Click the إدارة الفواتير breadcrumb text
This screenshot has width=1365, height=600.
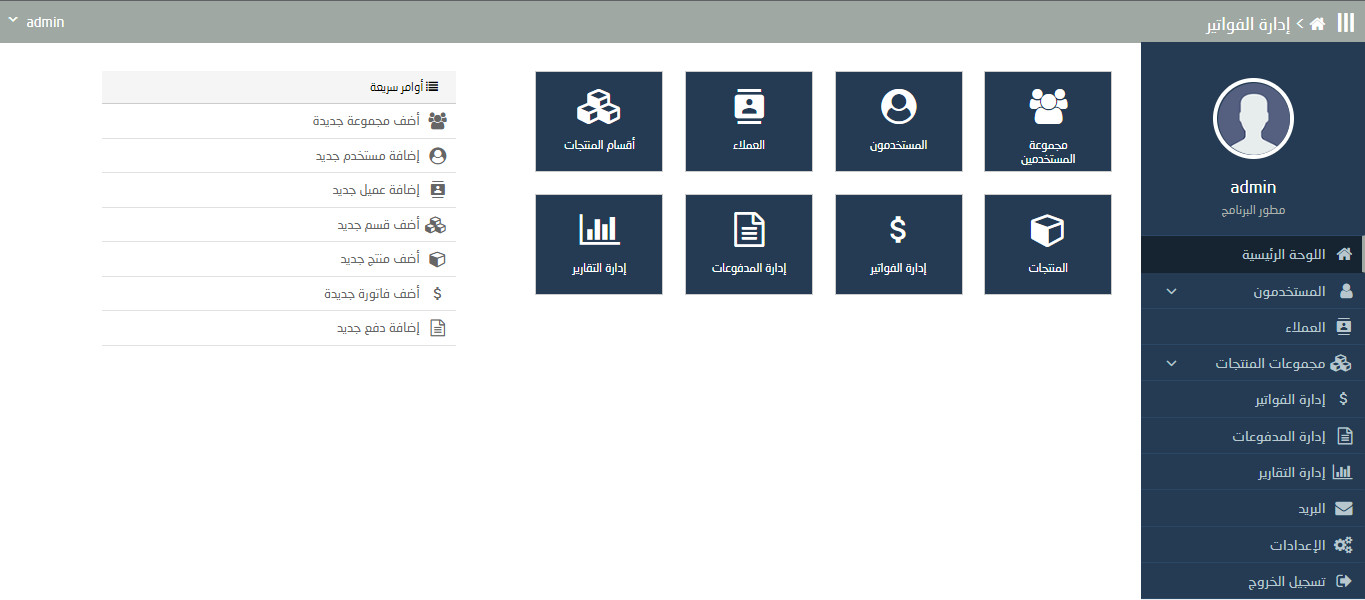click(1248, 23)
